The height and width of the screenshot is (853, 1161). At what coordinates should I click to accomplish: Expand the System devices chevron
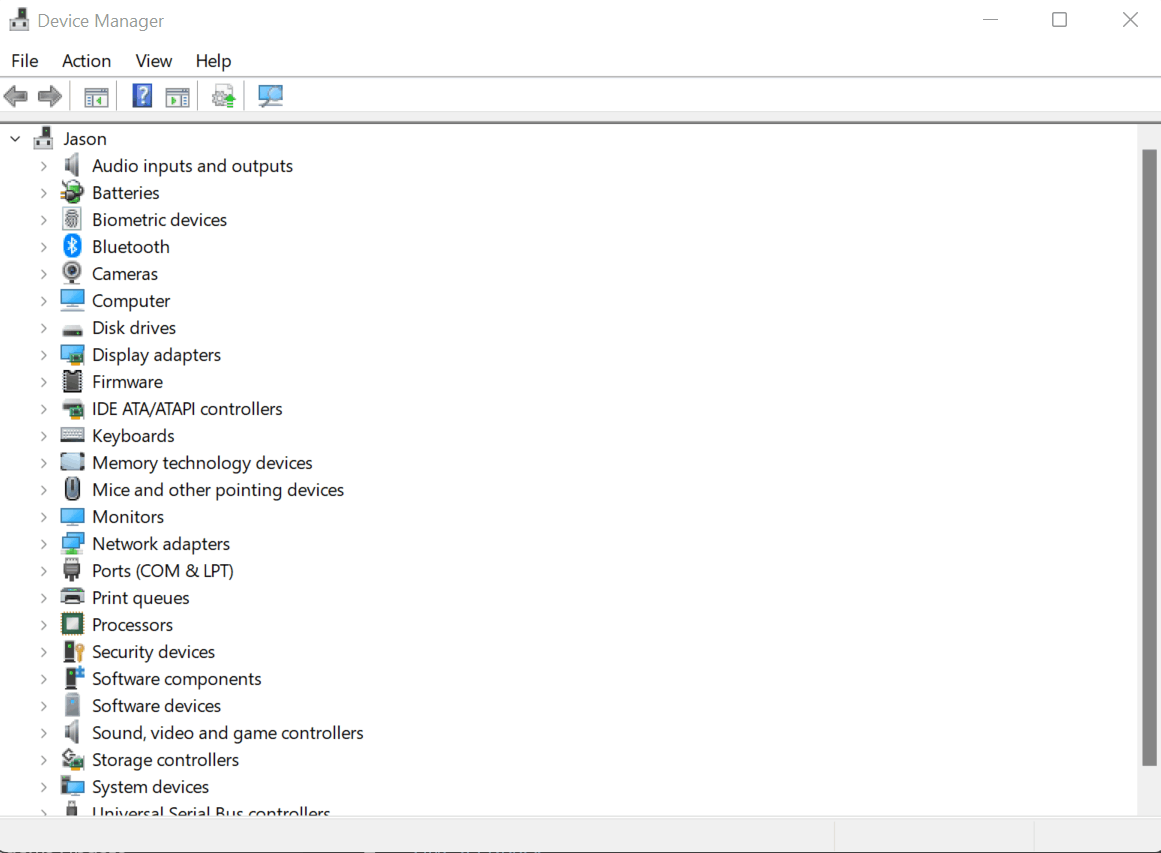44,787
